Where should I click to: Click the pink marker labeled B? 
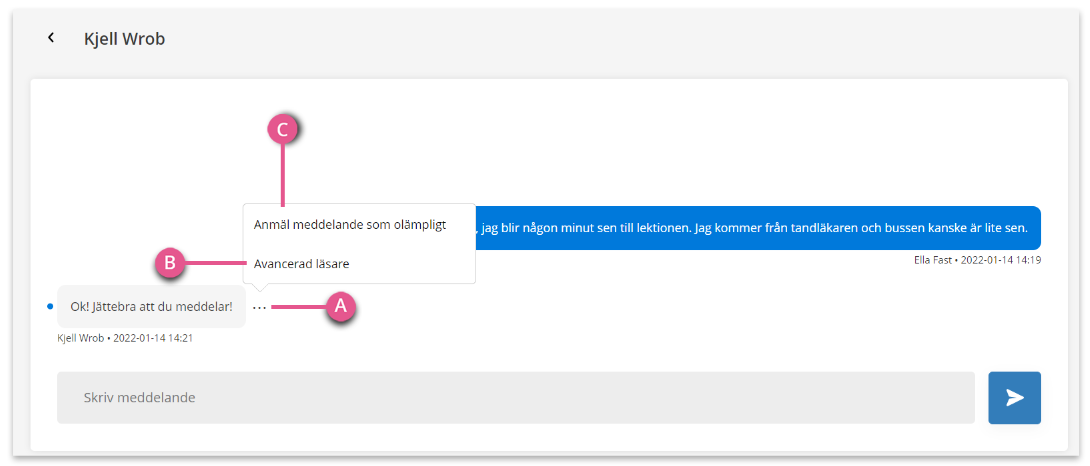pyautogui.click(x=170, y=263)
